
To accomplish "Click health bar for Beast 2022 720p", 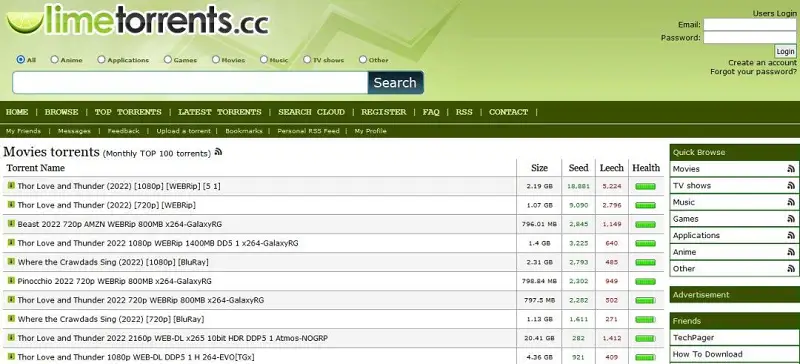I will 645,224.
